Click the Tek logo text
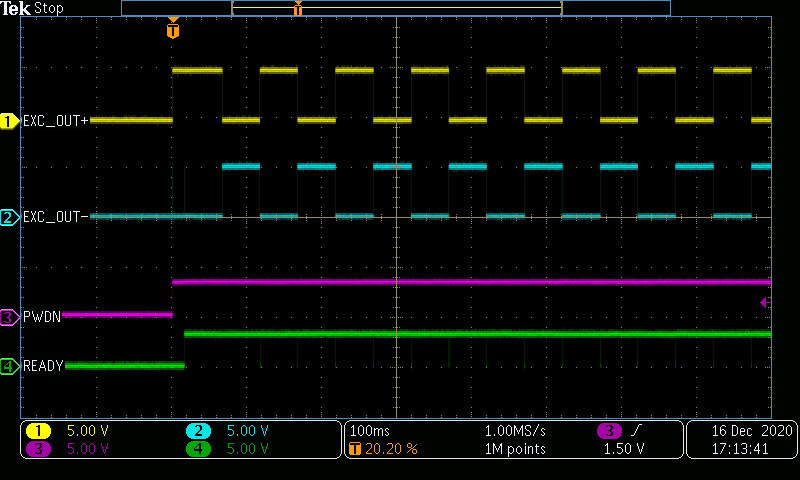This screenshot has width=800, height=480. point(15,8)
